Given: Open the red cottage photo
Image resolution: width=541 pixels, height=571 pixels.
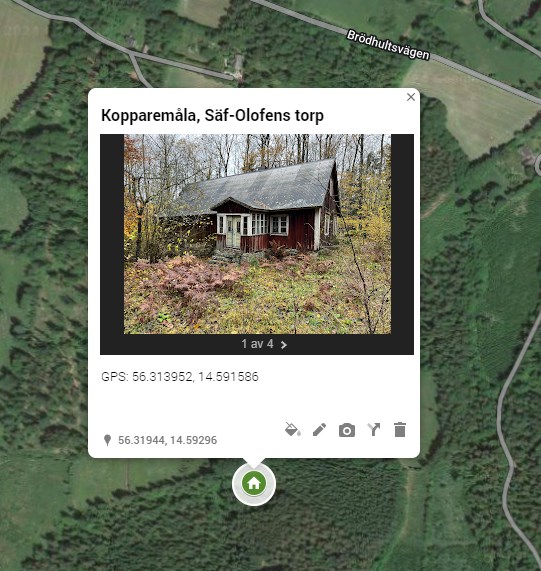Looking at the screenshot, I should 257,234.
